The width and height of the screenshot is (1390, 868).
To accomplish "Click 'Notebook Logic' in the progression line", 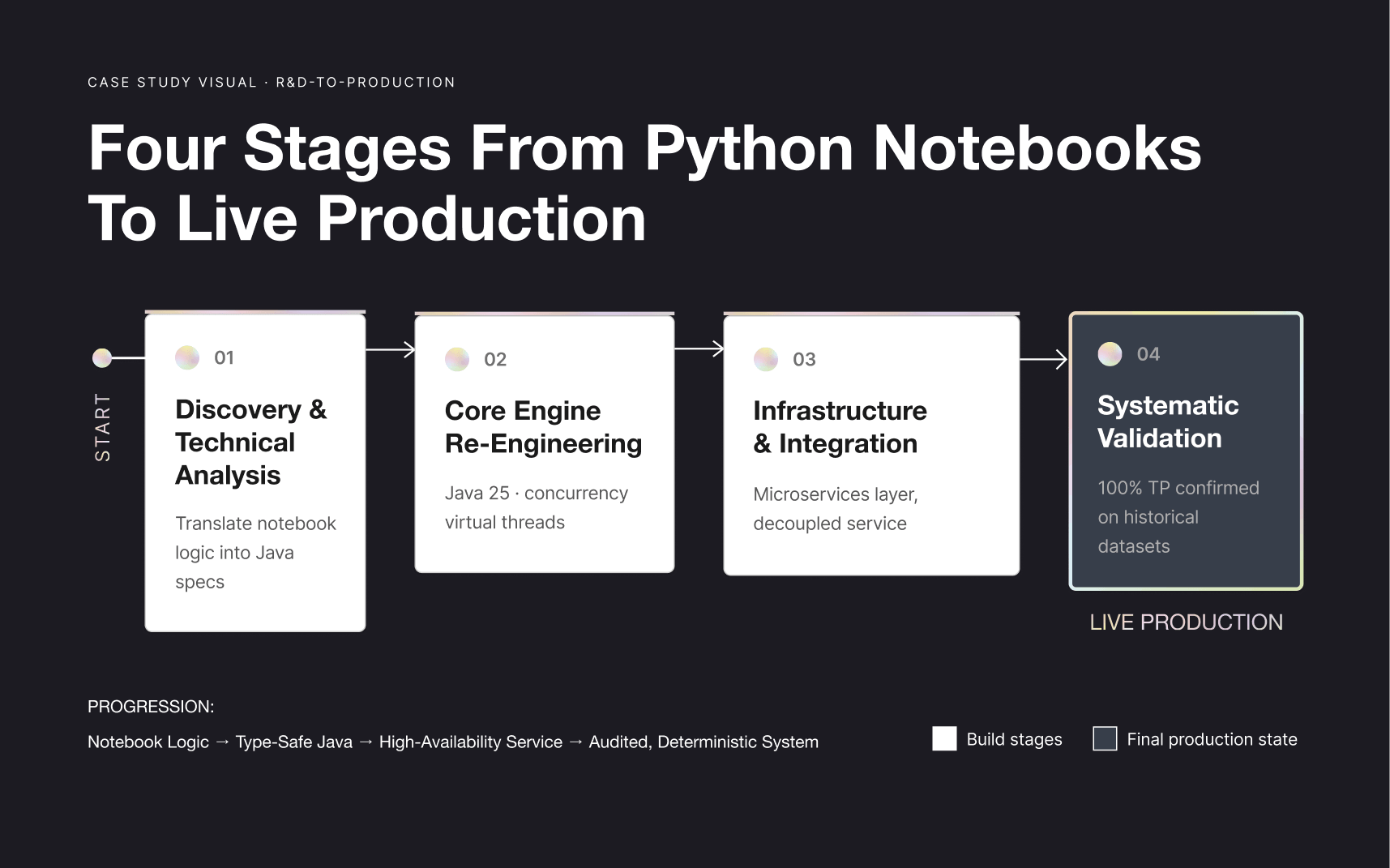I will [x=148, y=742].
